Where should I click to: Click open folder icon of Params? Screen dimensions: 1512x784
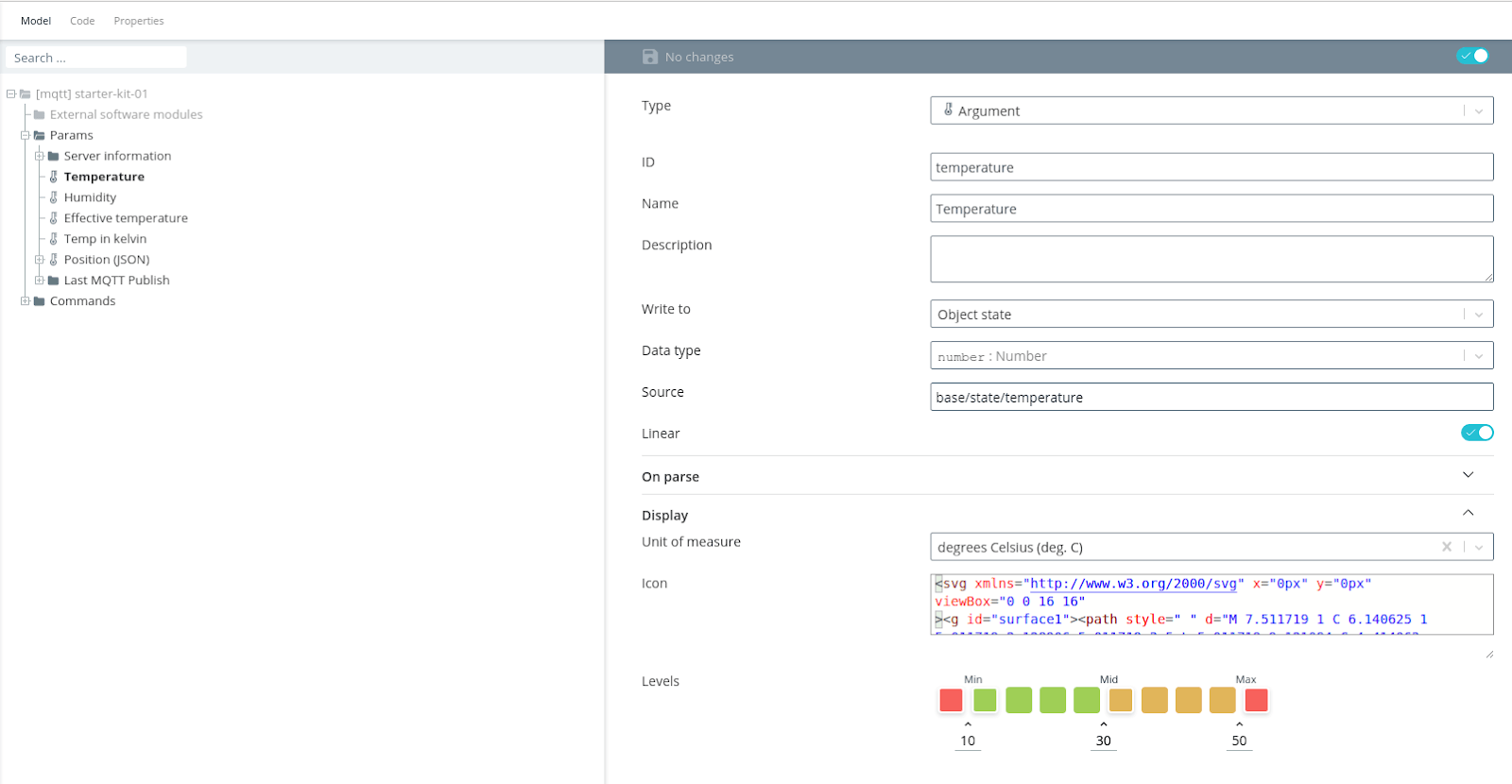40,135
